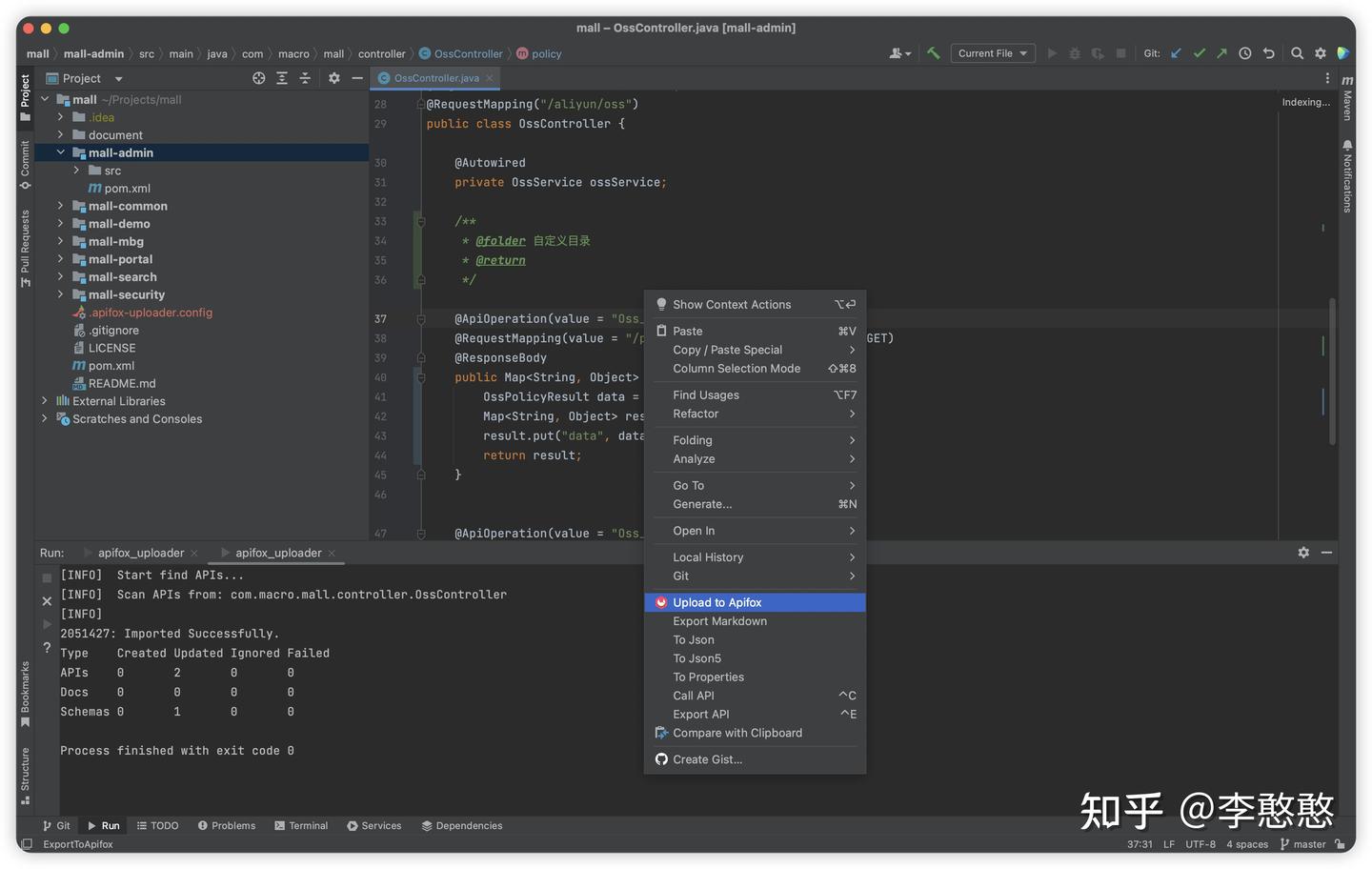This screenshot has height=869, width=1372.
Task: Click the Build hammer icon in toolbar
Action: (x=934, y=53)
